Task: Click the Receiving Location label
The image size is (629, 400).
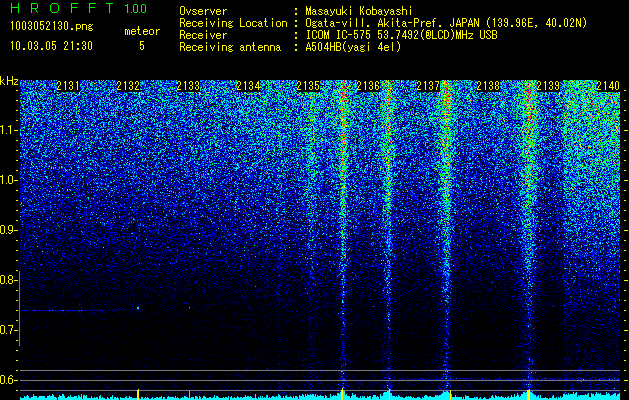Action: [233, 23]
